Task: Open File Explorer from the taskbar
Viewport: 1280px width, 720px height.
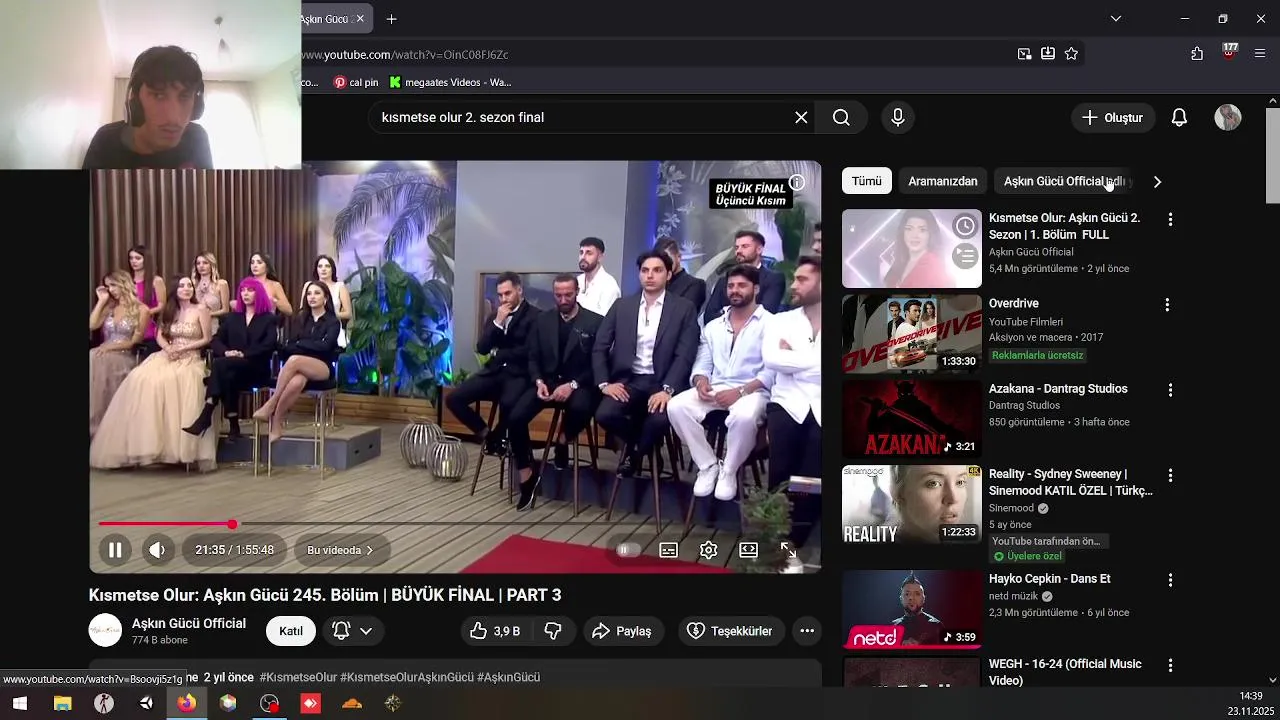Action: [x=62, y=703]
